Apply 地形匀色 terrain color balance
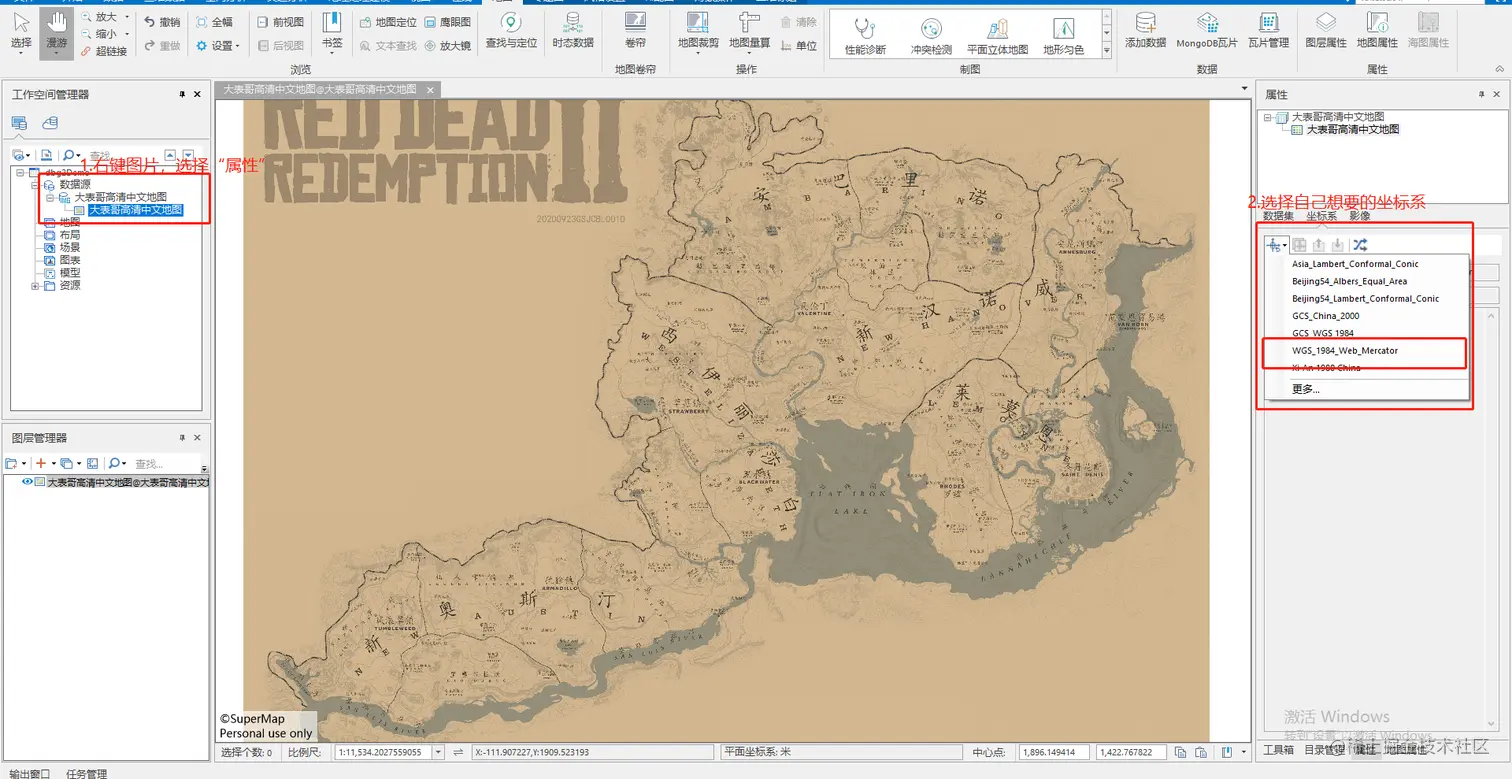1512x779 pixels. 1063,36
